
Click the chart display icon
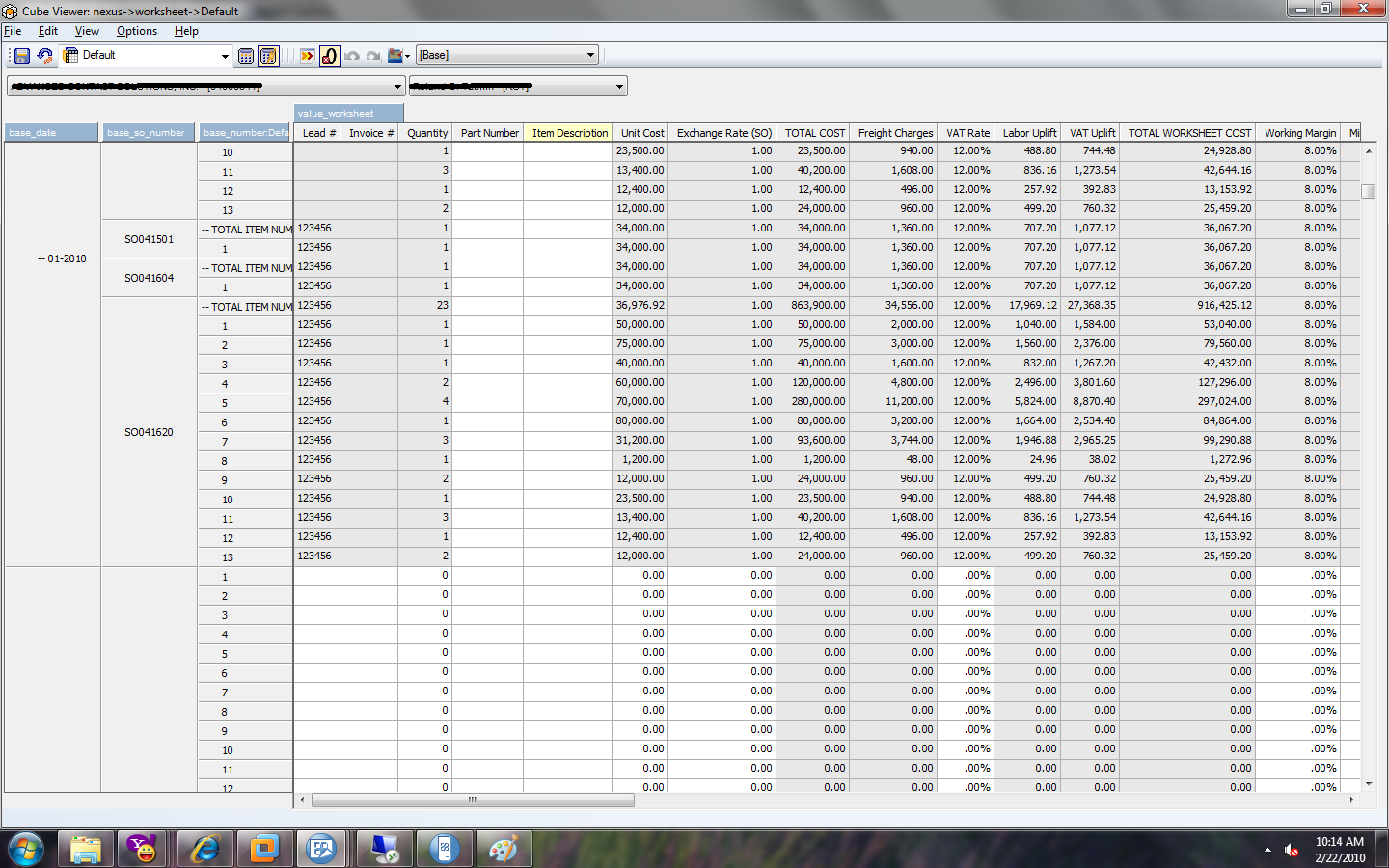click(x=395, y=56)
